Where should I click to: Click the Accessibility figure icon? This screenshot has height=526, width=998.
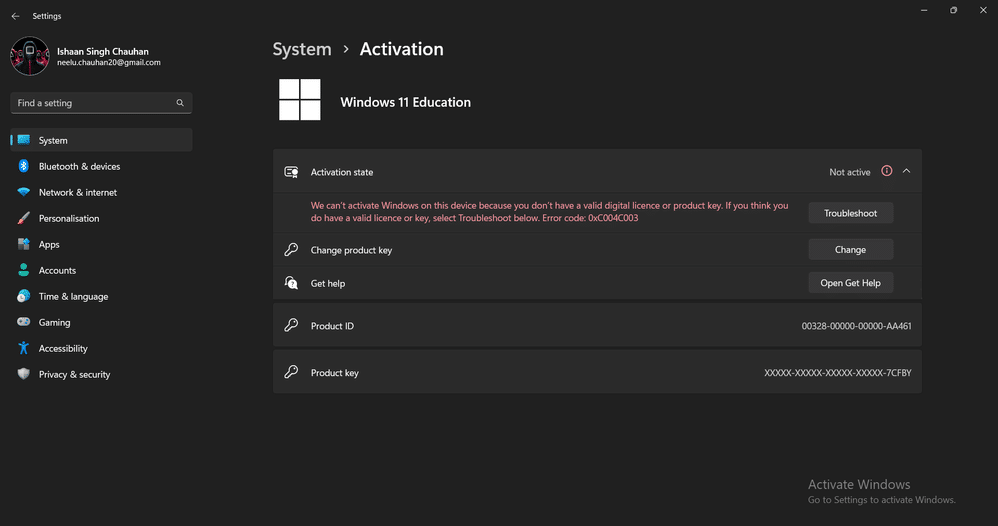point(24,348)
